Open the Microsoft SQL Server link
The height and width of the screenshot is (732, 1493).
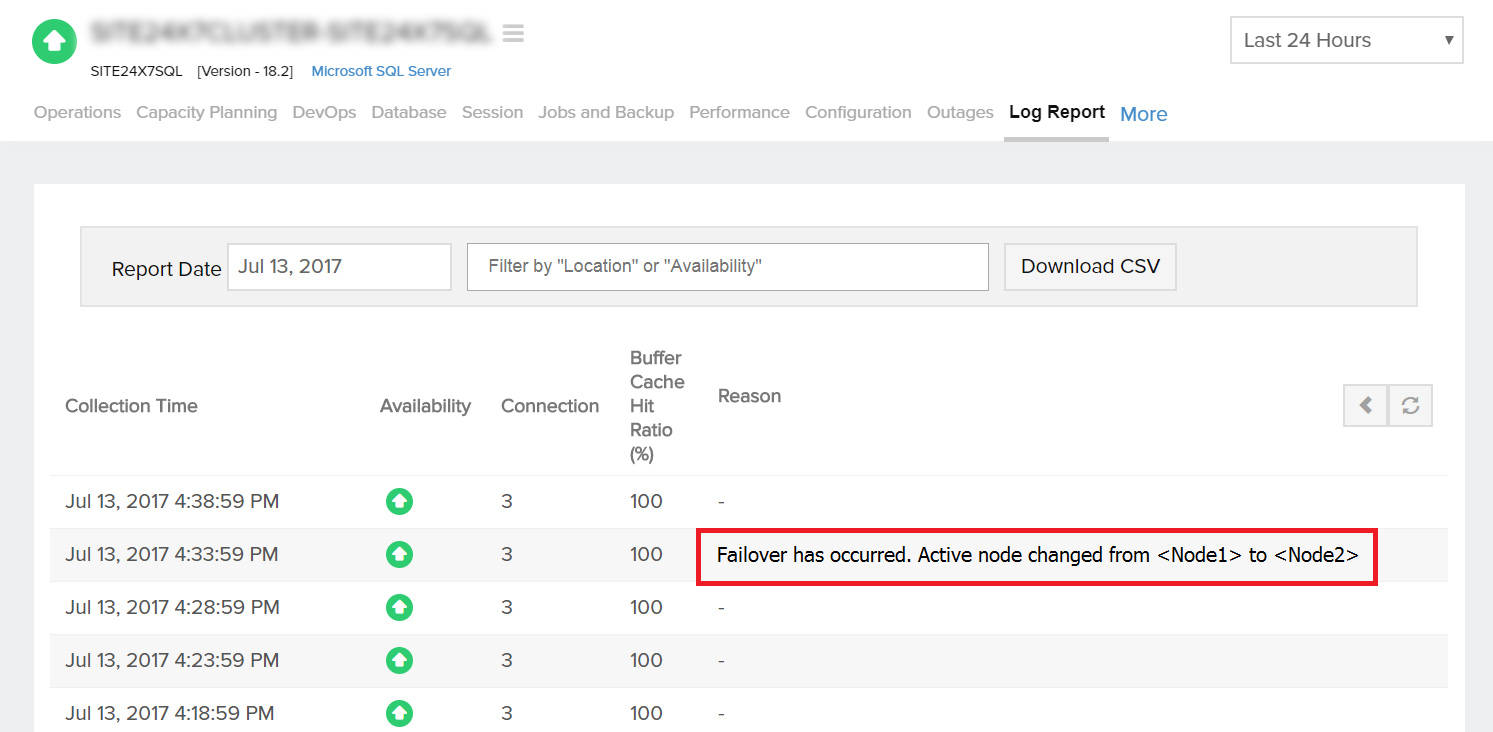point(381,71)
